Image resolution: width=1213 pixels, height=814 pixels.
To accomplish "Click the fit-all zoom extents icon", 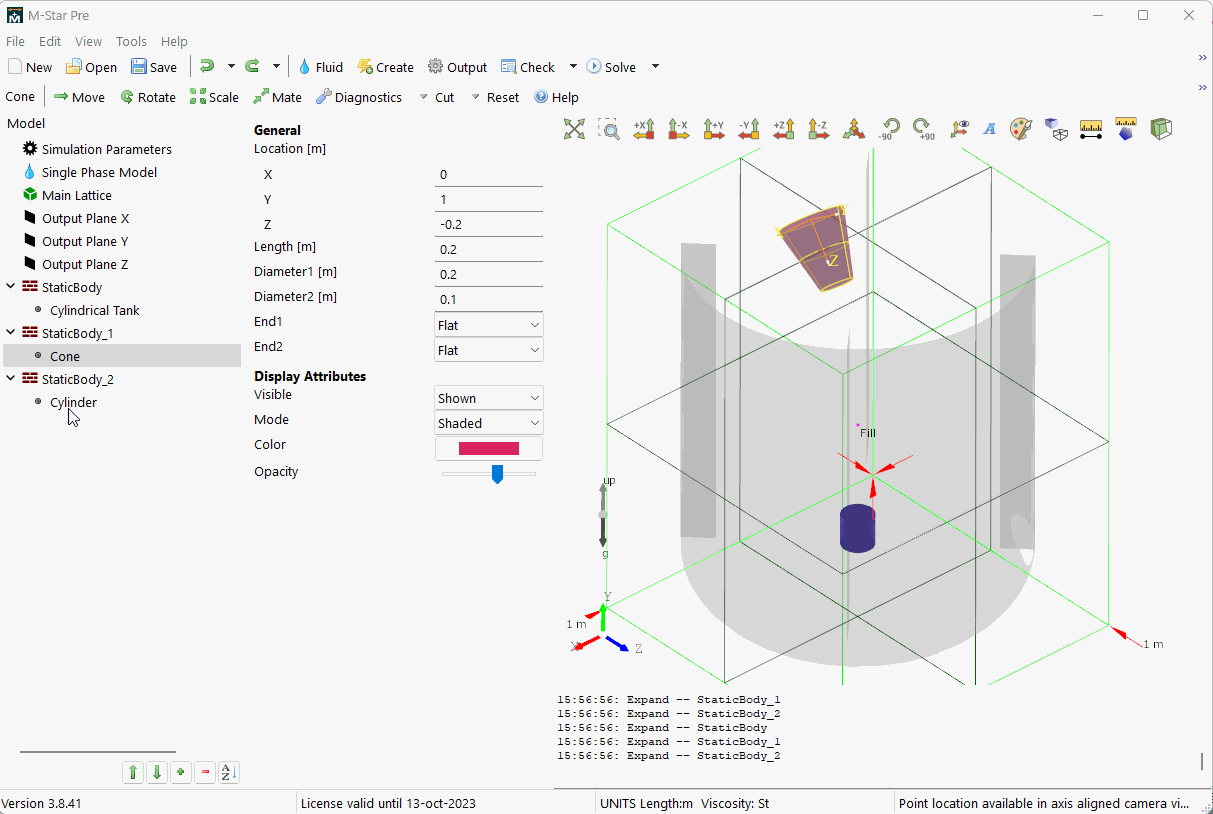I will tap(574, 128).
